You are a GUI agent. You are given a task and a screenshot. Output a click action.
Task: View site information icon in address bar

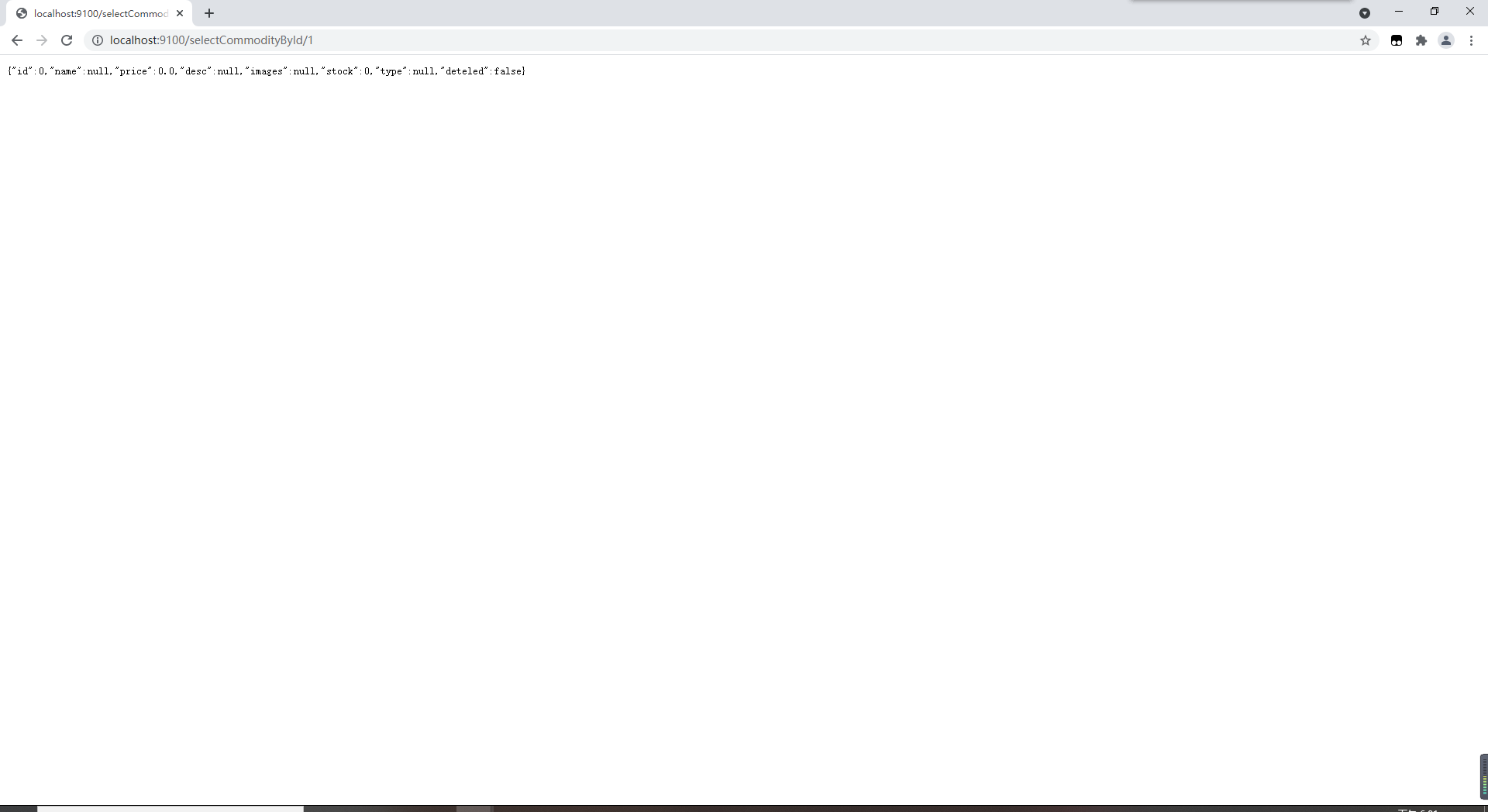(98, 40)
